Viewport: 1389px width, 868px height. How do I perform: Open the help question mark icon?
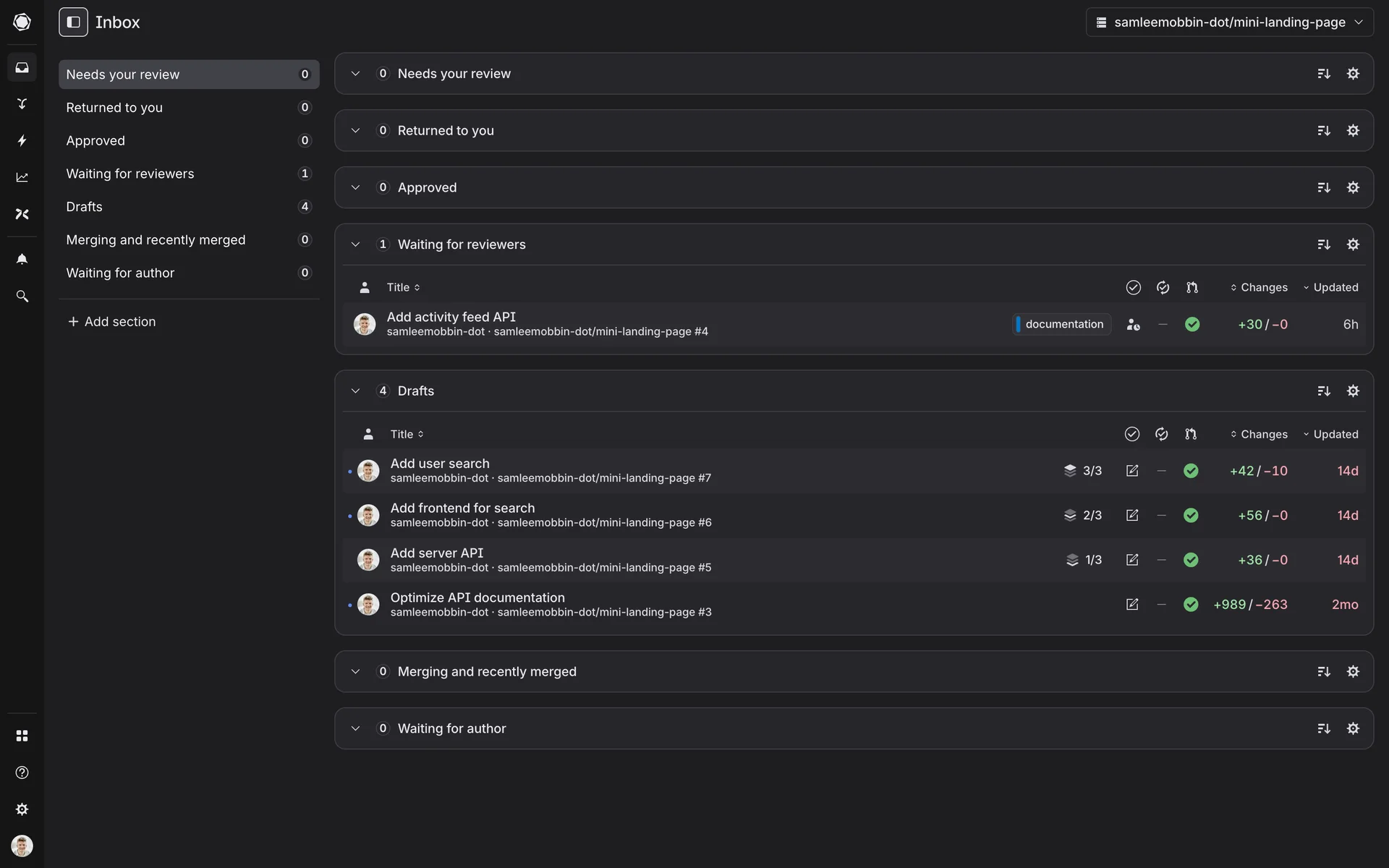coord(22,773)
